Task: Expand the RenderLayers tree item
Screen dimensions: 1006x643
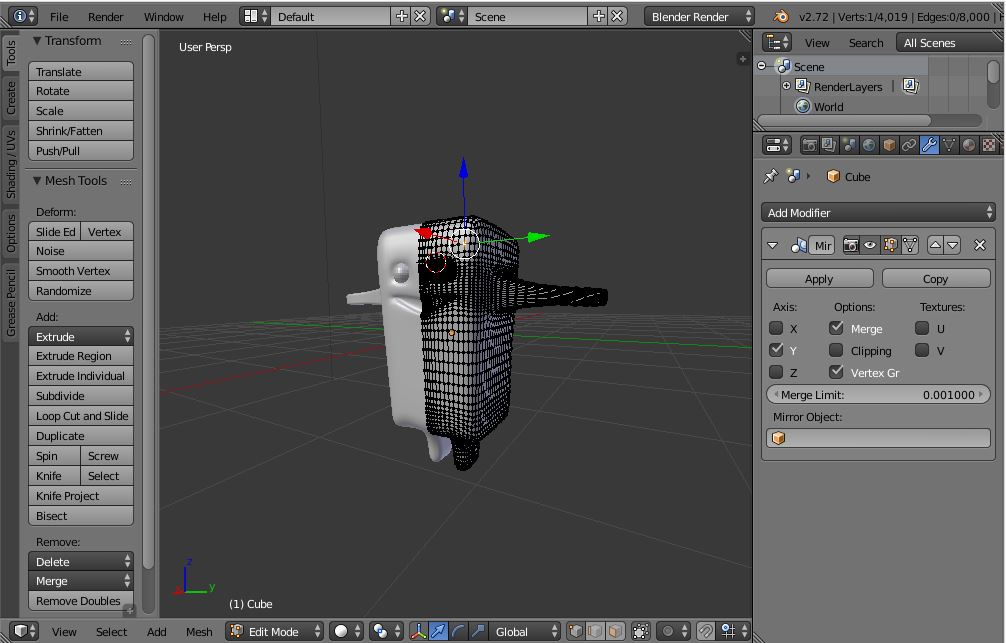Action: 787,86
